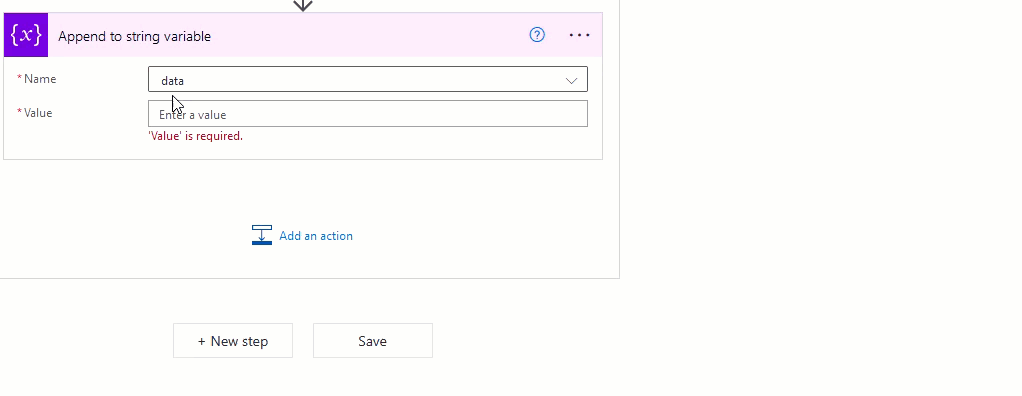
Task: Click the red asterisk beside Value
Action: pos(20,112)
